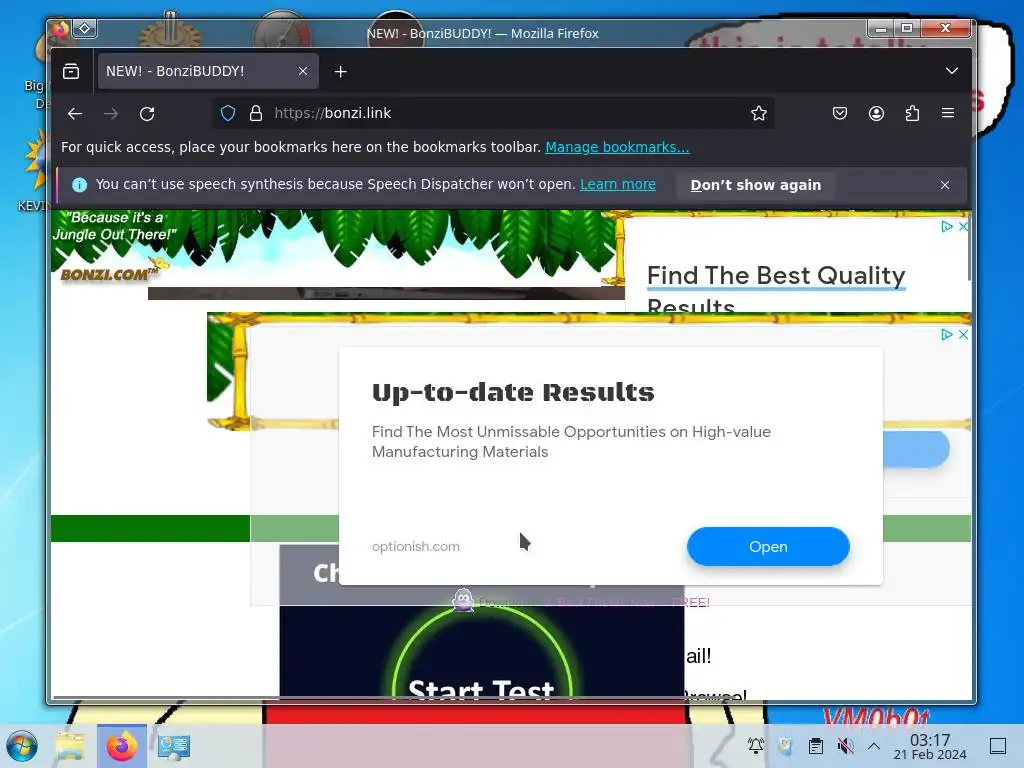Switch to Firefox in the taskbar
Viewport: 1024px width, 768px height.
coord(121,746)
